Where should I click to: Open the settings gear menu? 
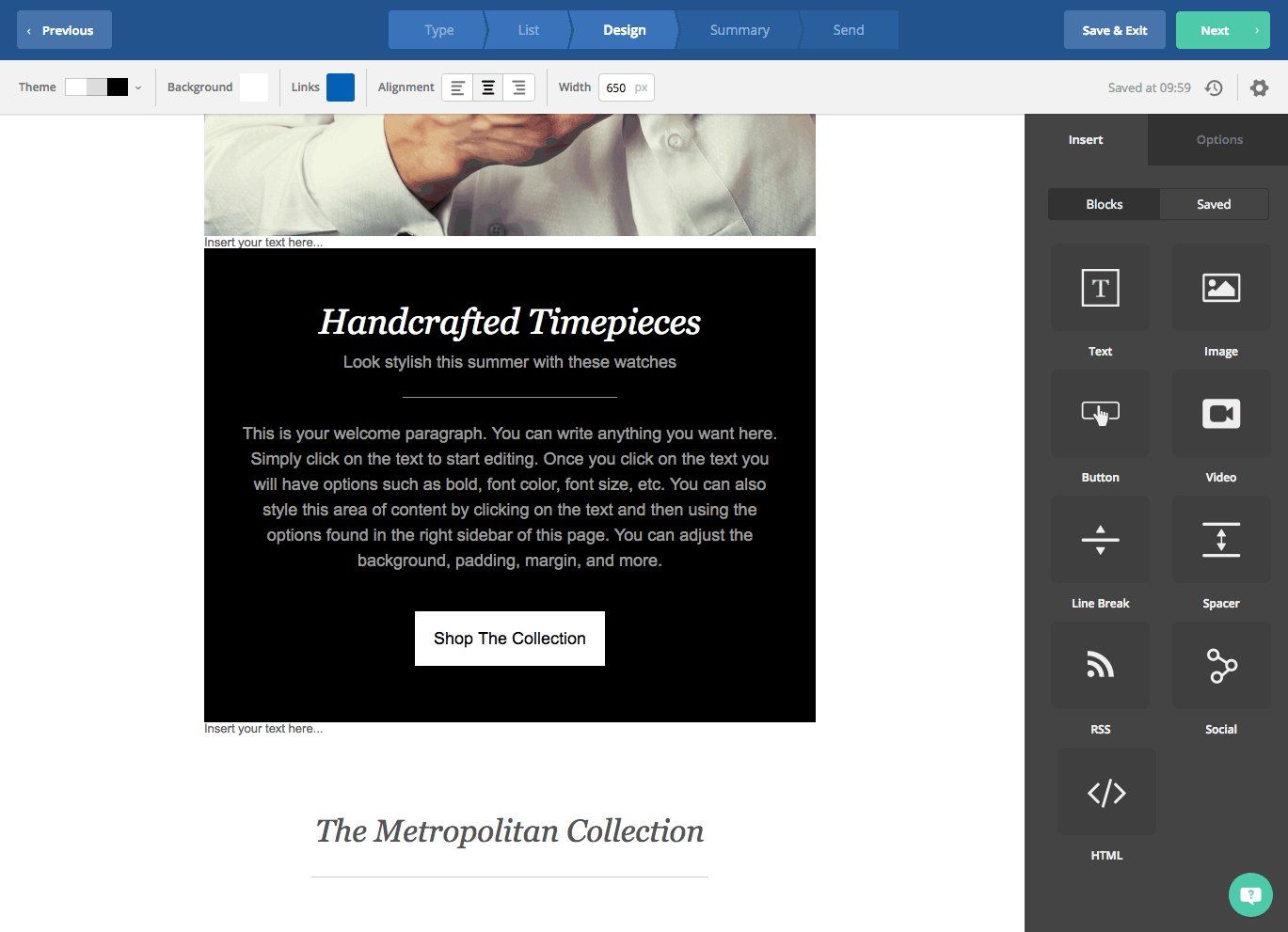click(x=1259, y=87)
